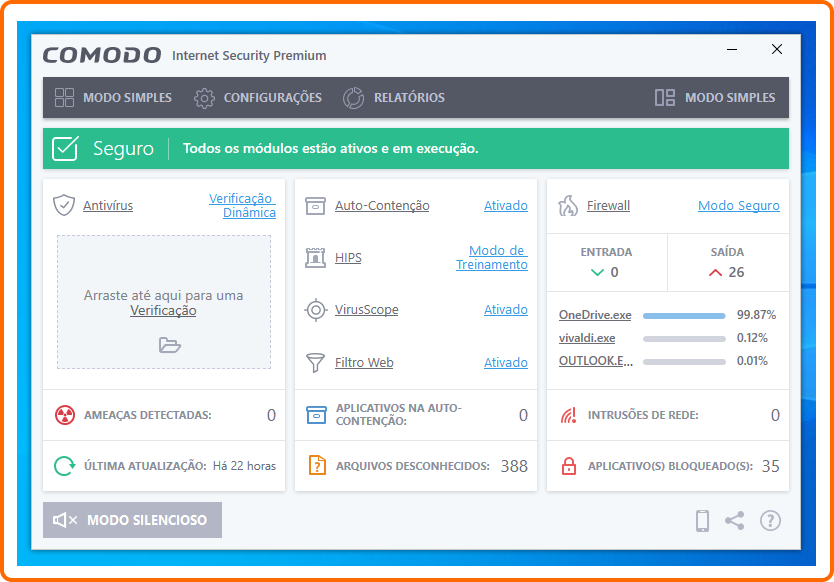Click the 0.01% value for OUTLOOK

(x=752, y=361)
